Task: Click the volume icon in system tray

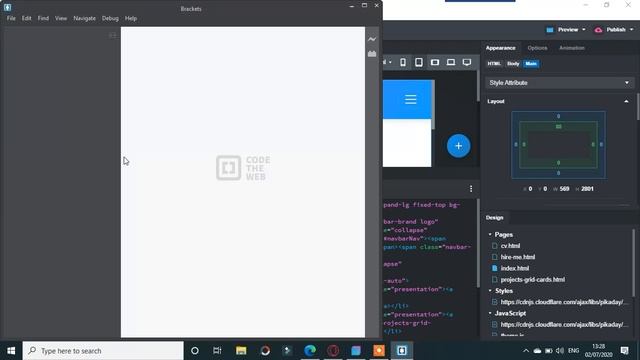Action: click(560, 351)
